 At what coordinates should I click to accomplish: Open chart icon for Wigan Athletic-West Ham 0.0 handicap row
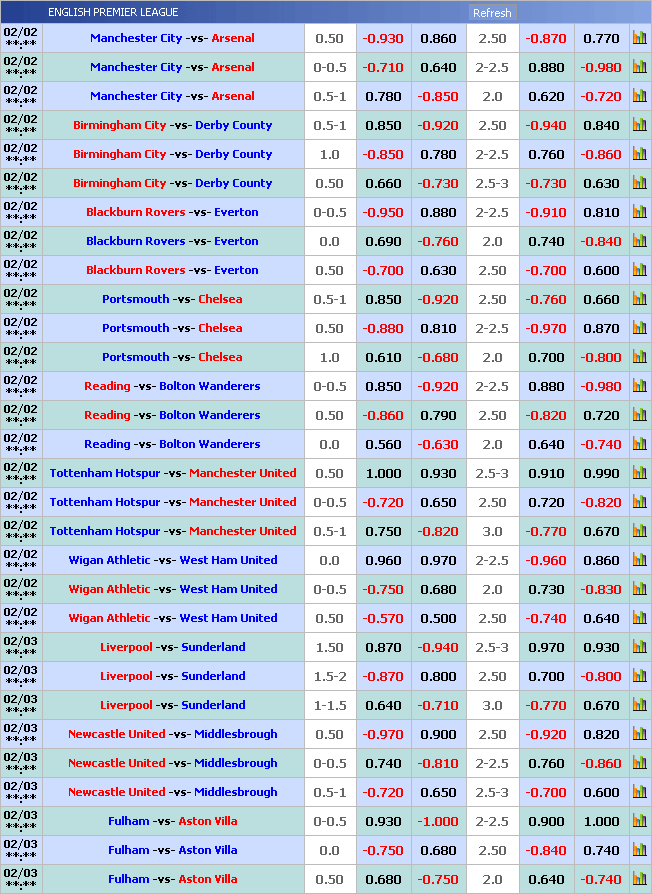pos(639,561)
